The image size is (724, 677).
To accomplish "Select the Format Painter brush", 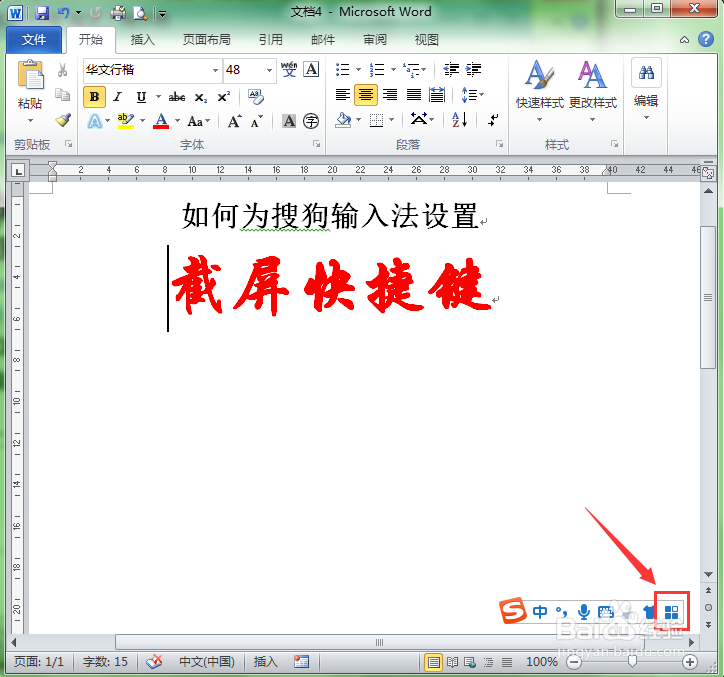I will (63, 120).
